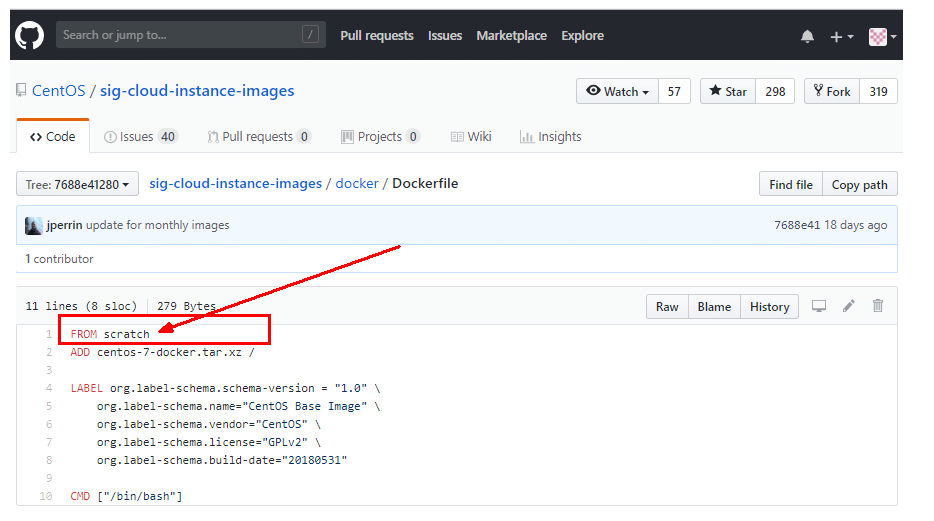934x521 pixels.
Task: Click the Copy path button
Action: click(x=859, y=184)
